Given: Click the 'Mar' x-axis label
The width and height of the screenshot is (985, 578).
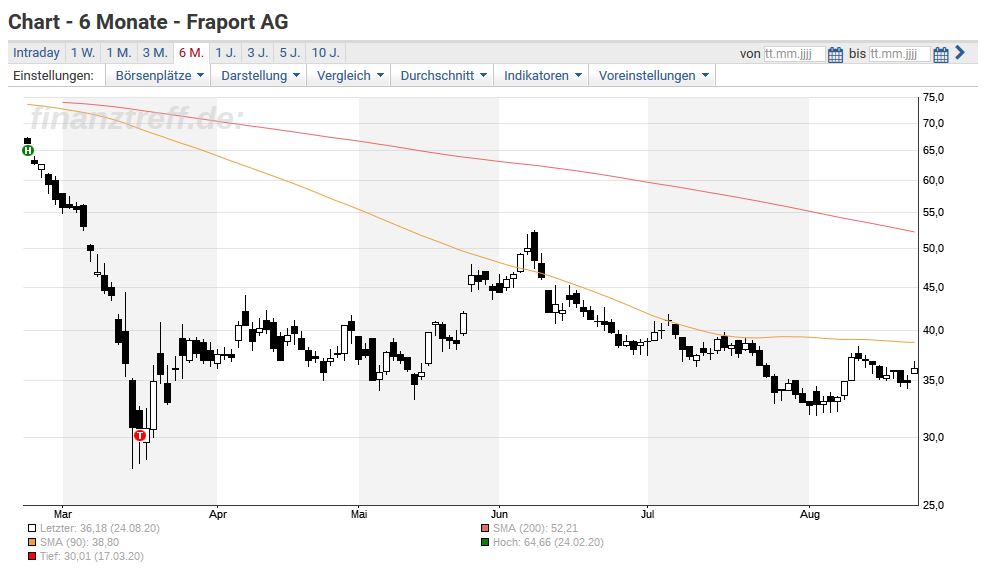Looking at the screenshot, I should (x=63, y=514).
